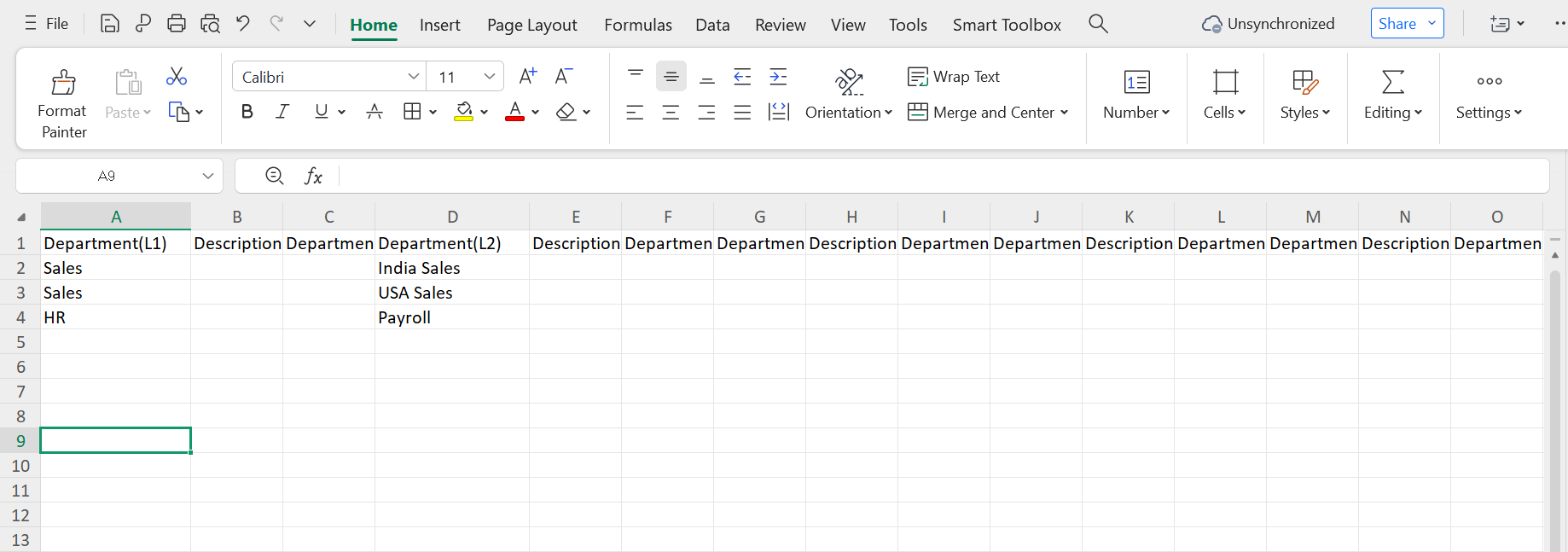Click the more options ellipsis at top right

click(x=1559, y=24)
